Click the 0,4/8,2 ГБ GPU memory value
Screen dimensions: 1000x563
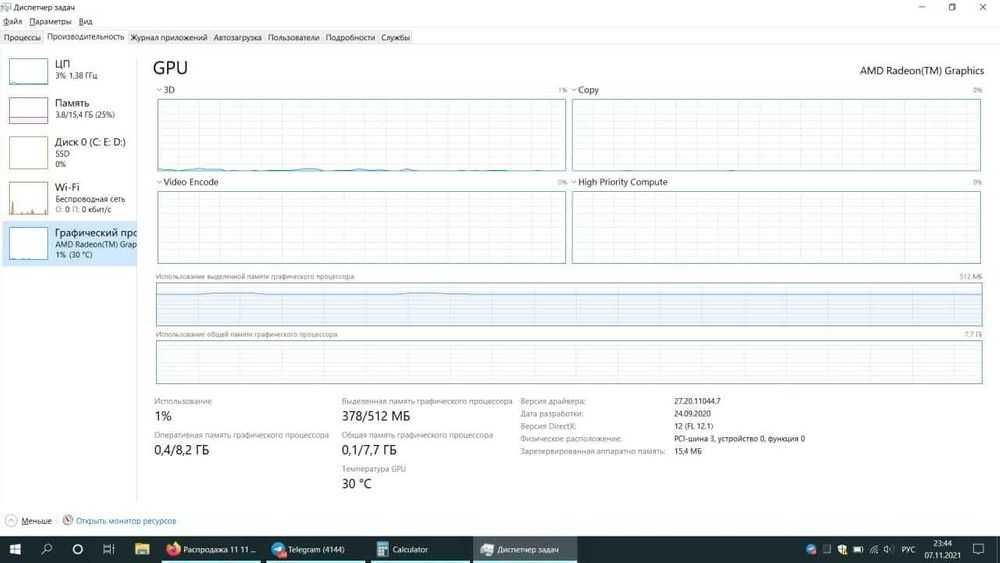click(181, 450)
